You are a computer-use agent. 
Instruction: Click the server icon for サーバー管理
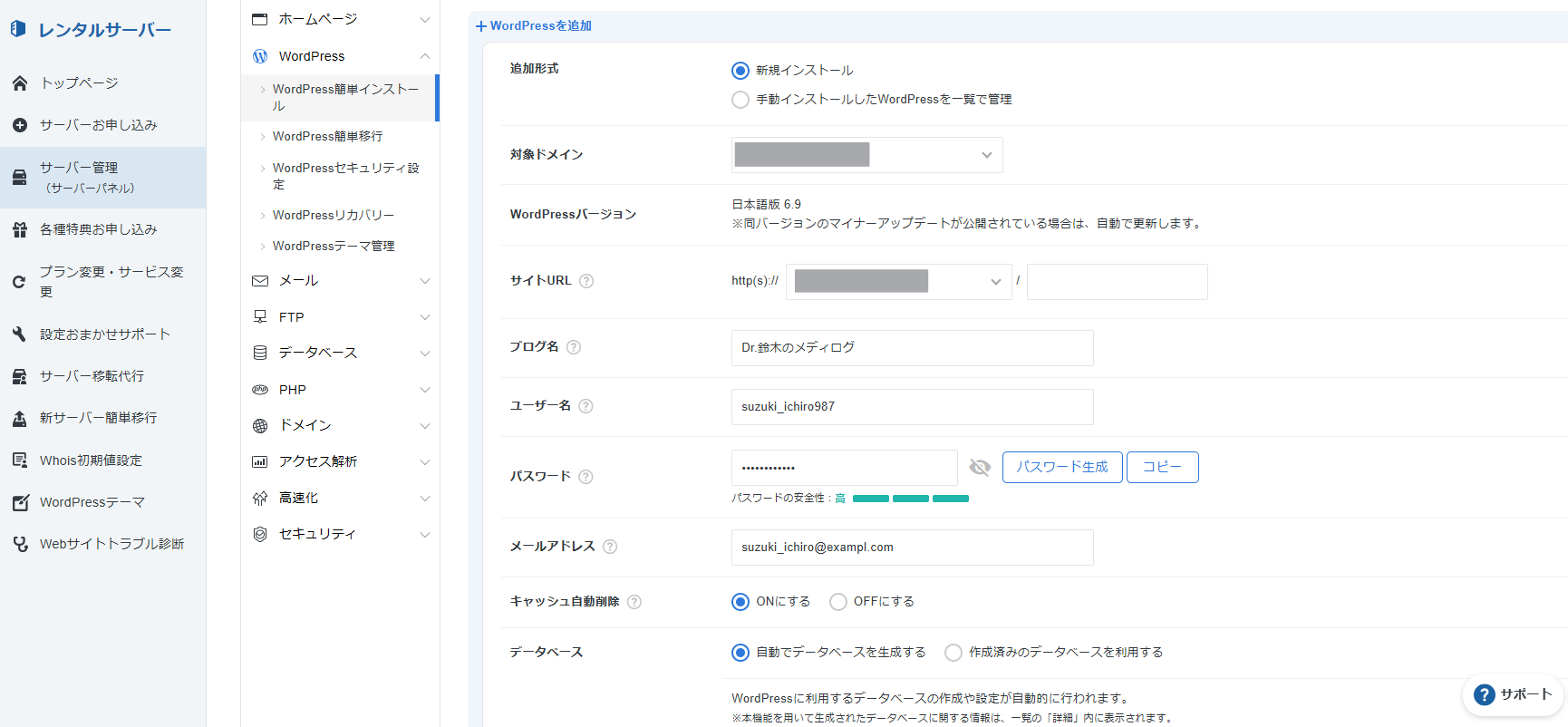click(x=20, y=178)
